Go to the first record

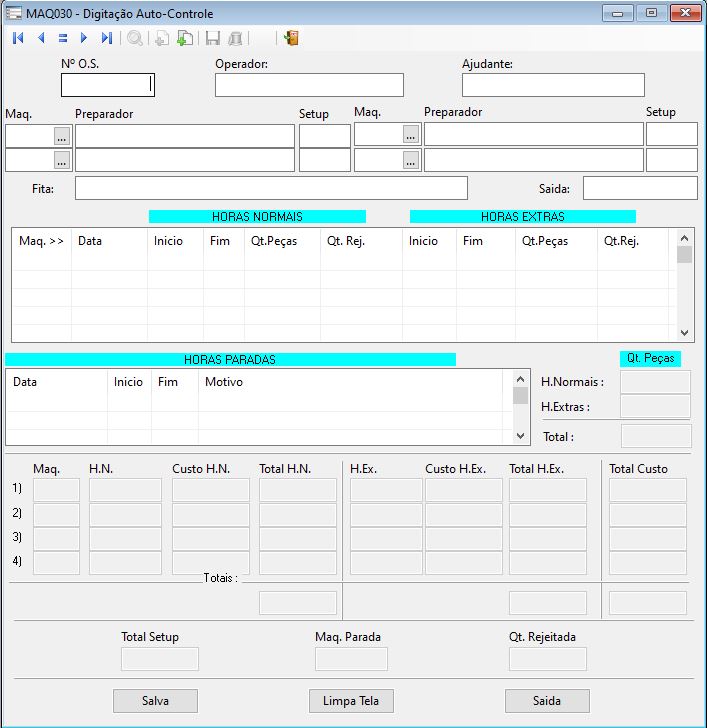click(18, 38)
